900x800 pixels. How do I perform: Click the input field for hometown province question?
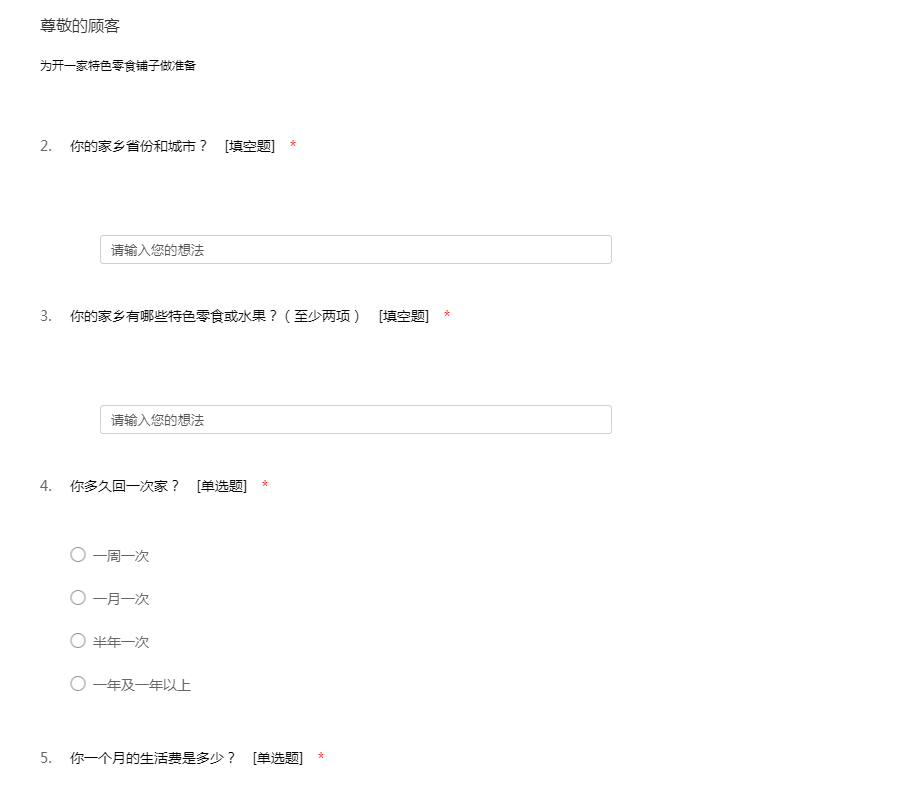pos(355,250)
